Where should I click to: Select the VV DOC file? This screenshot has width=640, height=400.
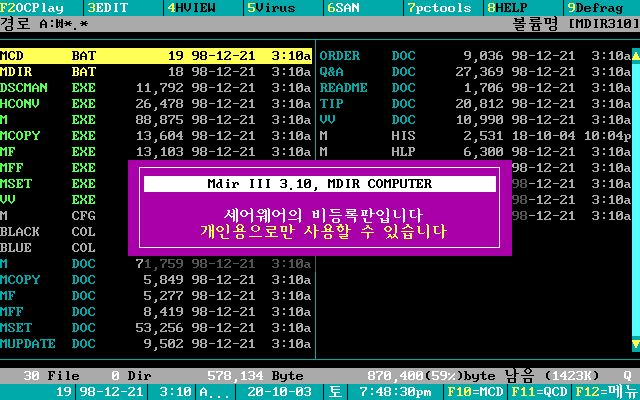point(476,120)
